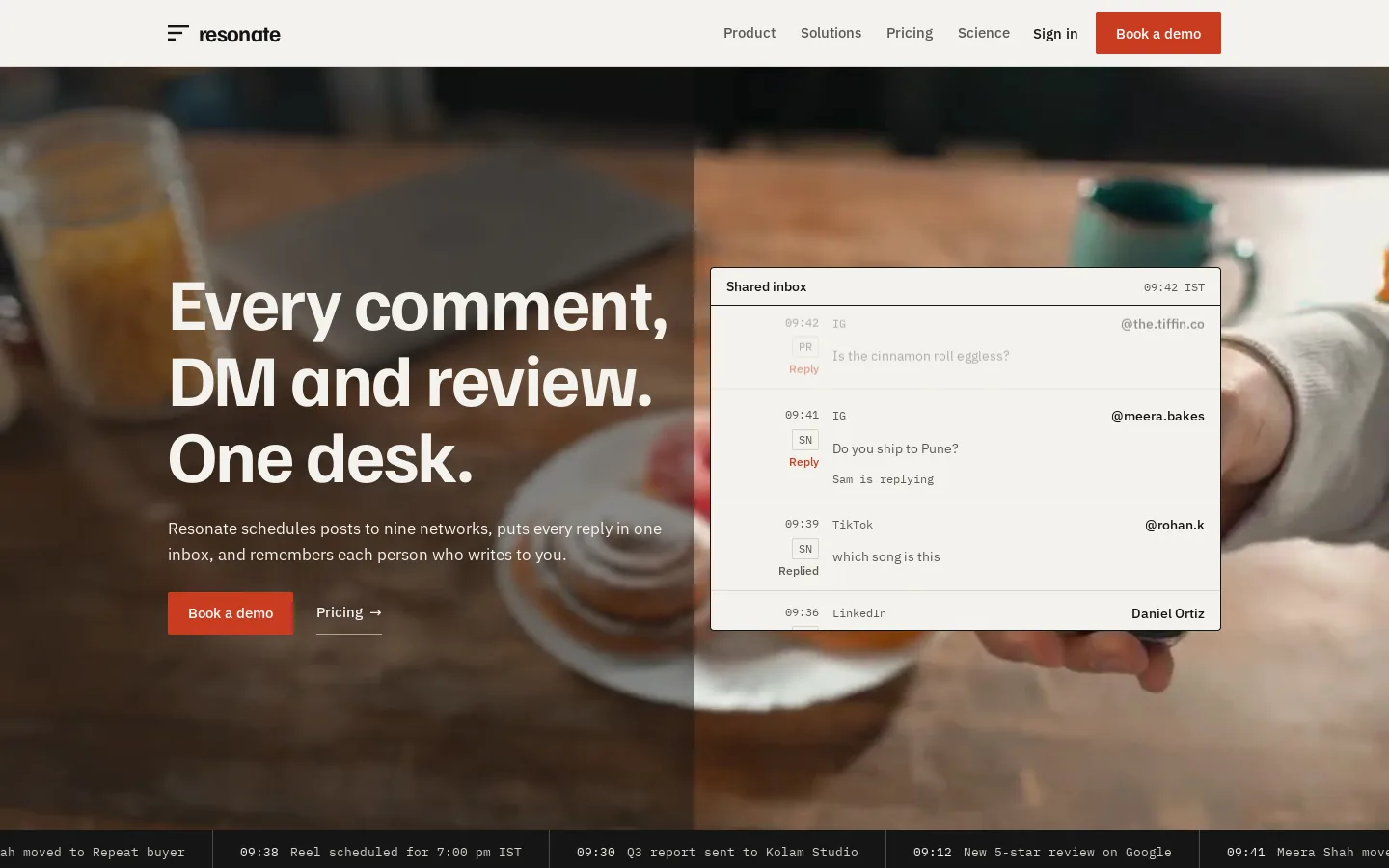The width and height of the screenshot is (1389, 868).
Task: Click the 09:42 IST clock in inbox header
Action: click(x=1174, y=287)
